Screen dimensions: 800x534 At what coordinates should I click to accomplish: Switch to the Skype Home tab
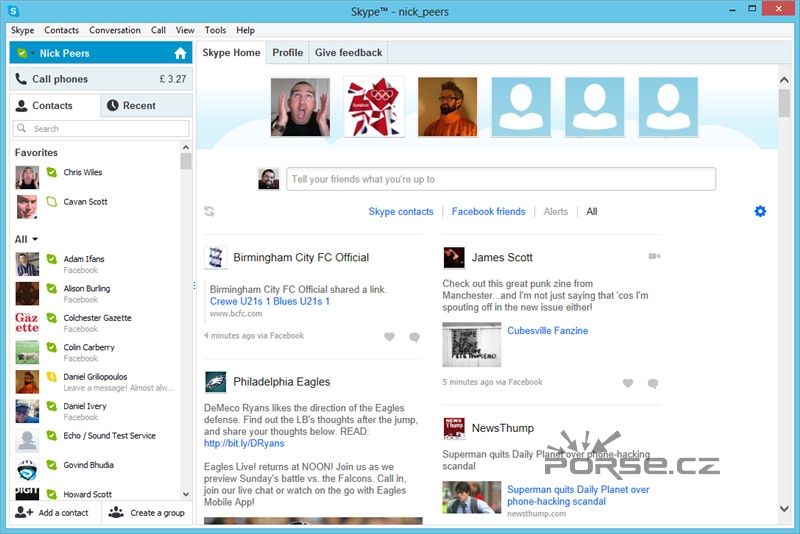point(231,53)
